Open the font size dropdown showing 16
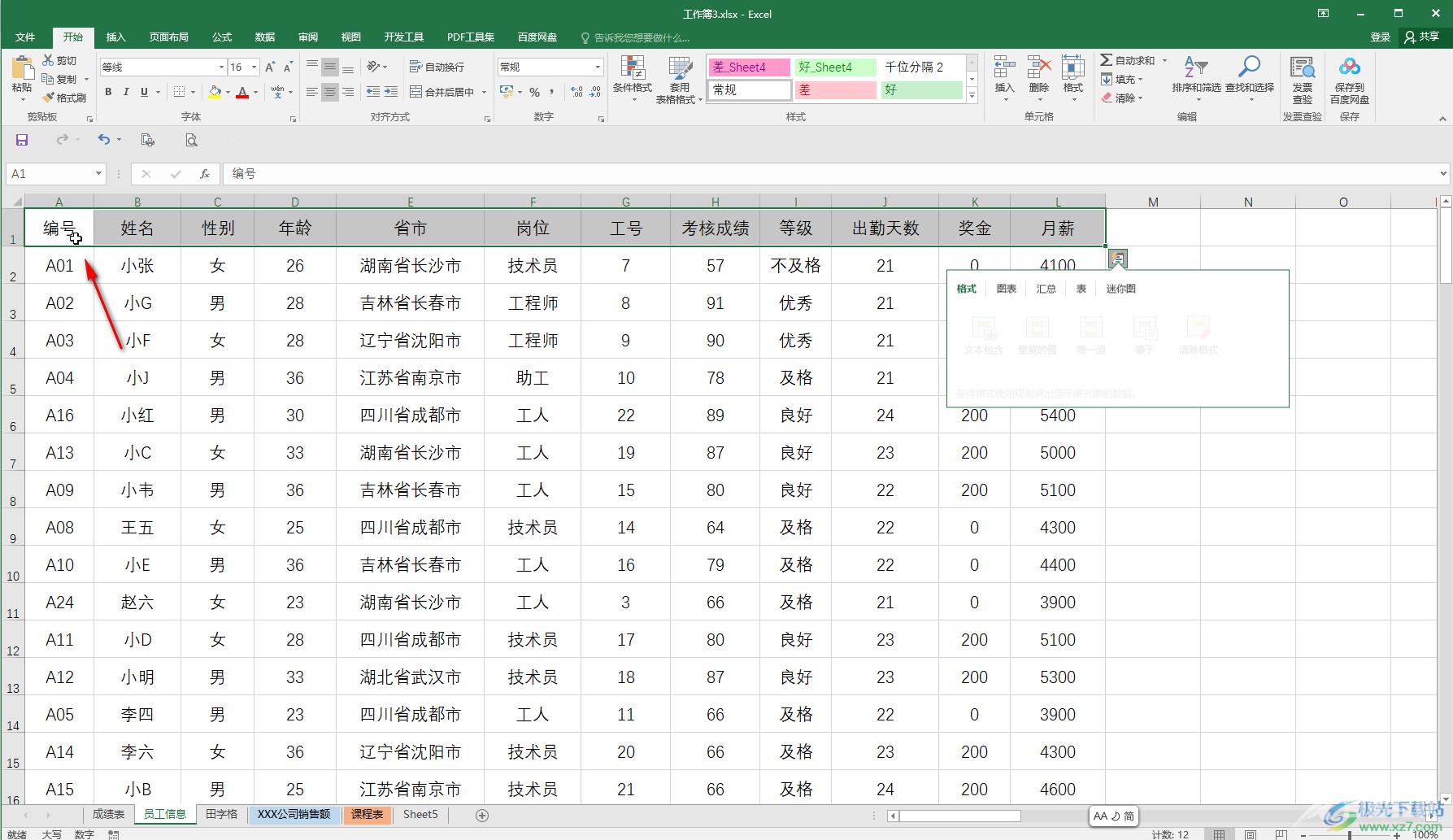 pos(254,67)
